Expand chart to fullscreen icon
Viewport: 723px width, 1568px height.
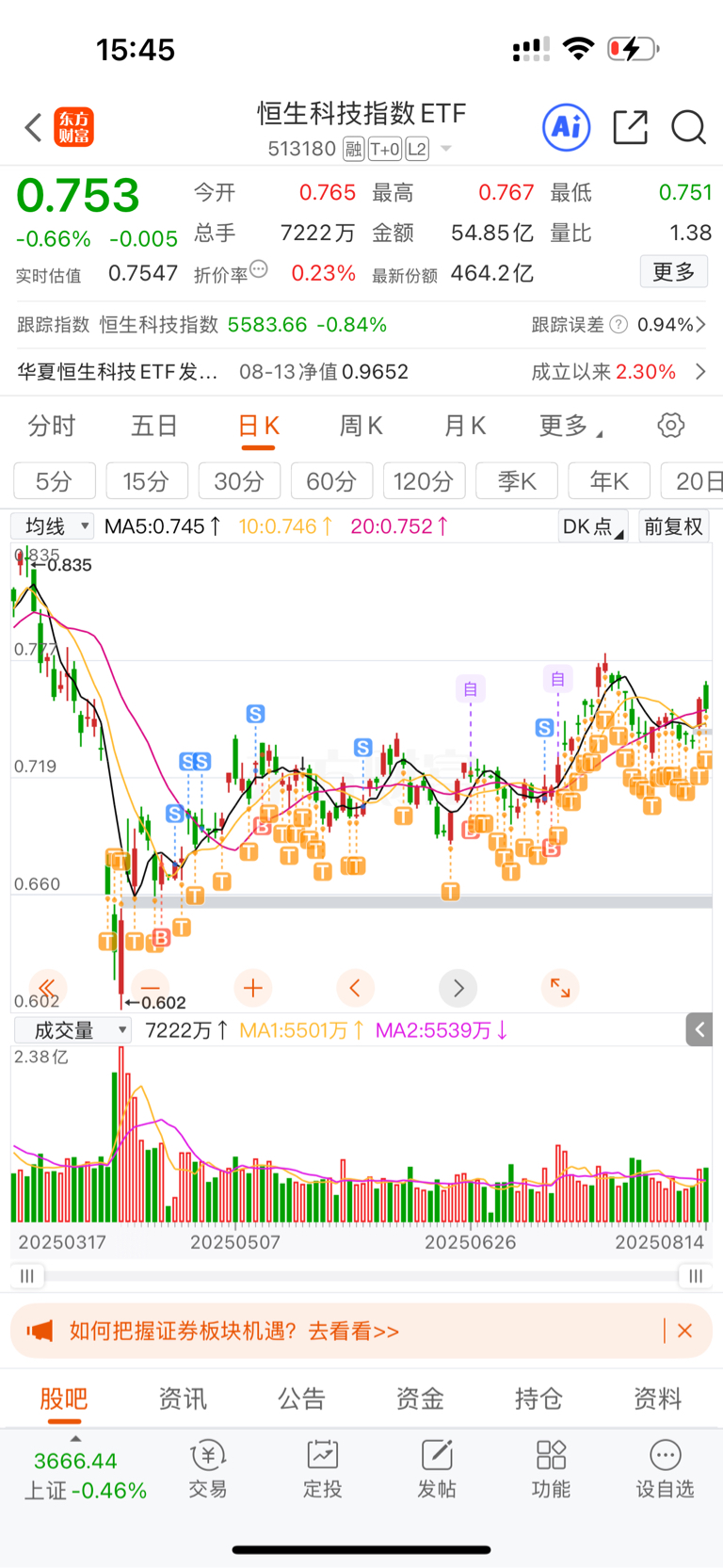pos(560,988)
